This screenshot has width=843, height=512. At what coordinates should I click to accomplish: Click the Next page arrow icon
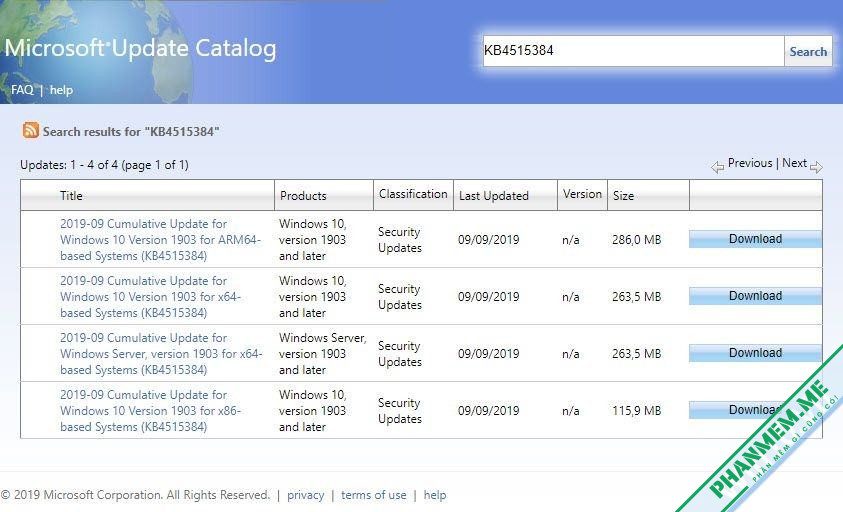click(x=816, y=167)
